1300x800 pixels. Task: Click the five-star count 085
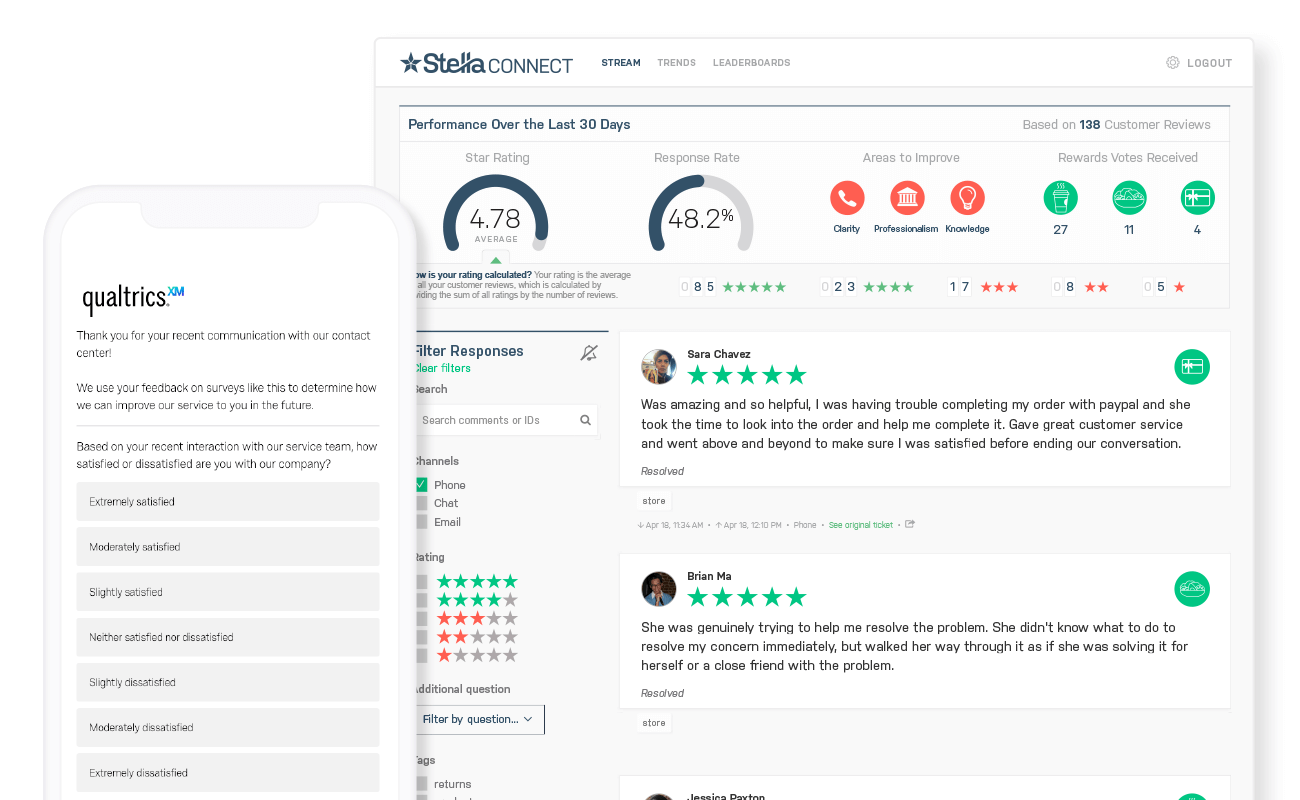(x=698, y=287)
